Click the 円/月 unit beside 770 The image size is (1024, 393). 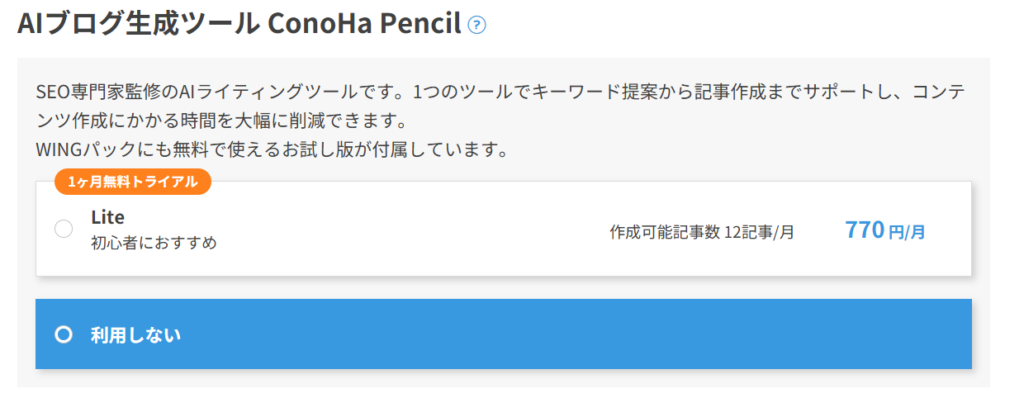(907, 232)
